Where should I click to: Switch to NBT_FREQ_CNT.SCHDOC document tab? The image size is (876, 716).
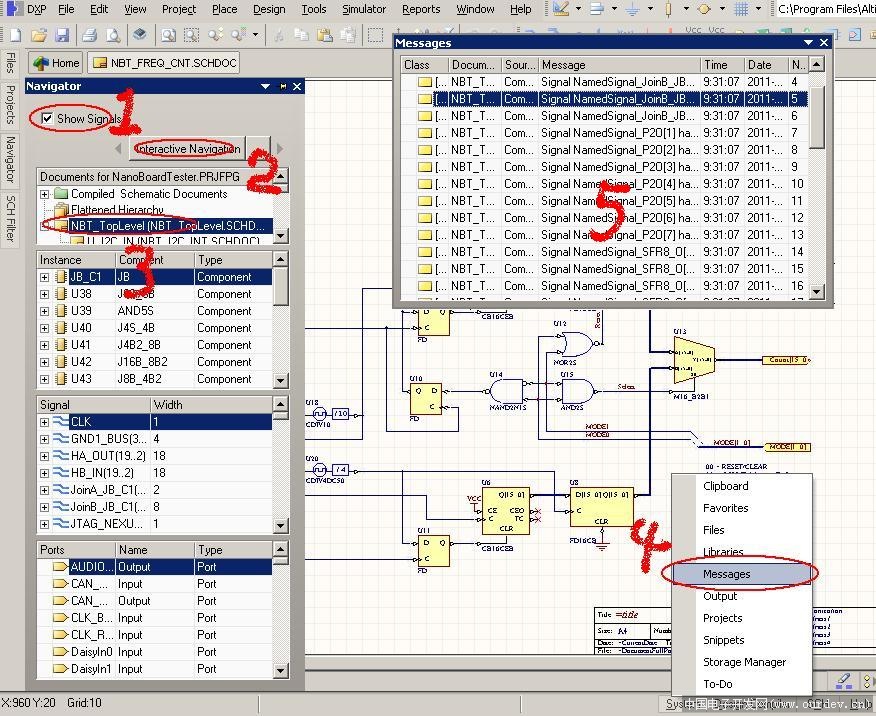[164, 62]
